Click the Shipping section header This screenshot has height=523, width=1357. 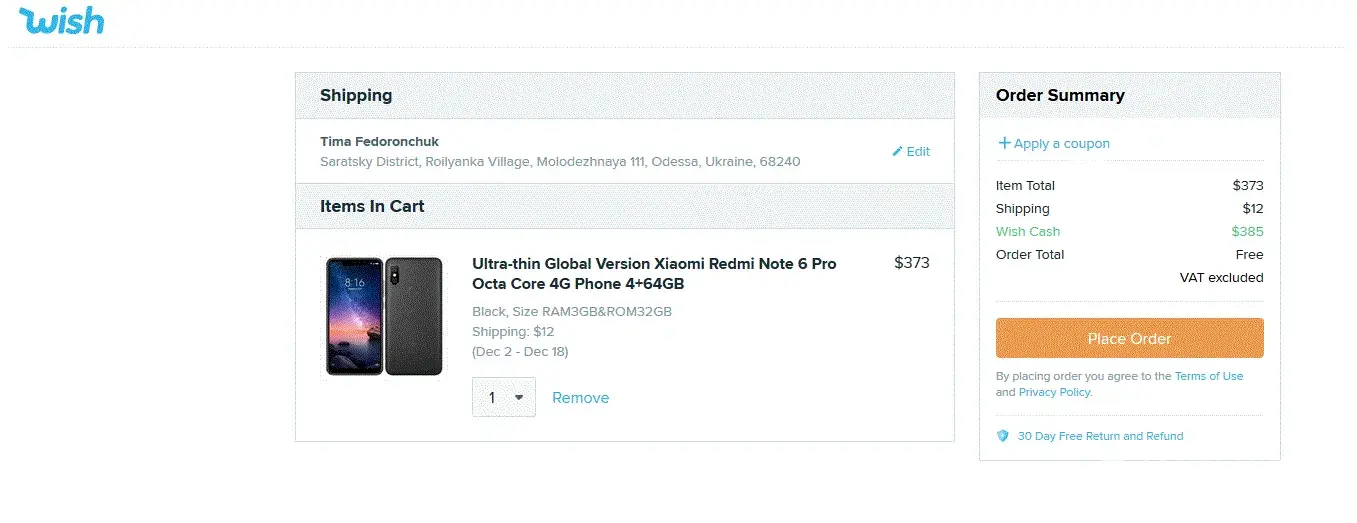[356, 96]
